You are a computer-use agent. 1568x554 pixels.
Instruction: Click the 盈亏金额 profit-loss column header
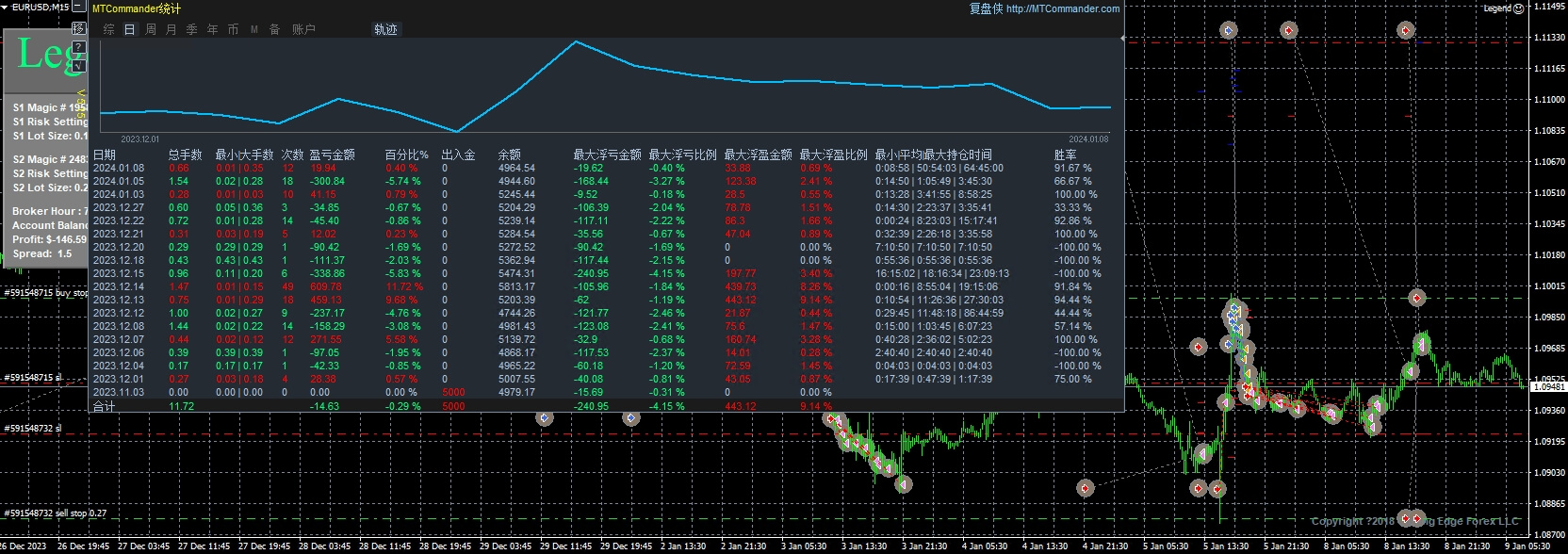[332, 155]
